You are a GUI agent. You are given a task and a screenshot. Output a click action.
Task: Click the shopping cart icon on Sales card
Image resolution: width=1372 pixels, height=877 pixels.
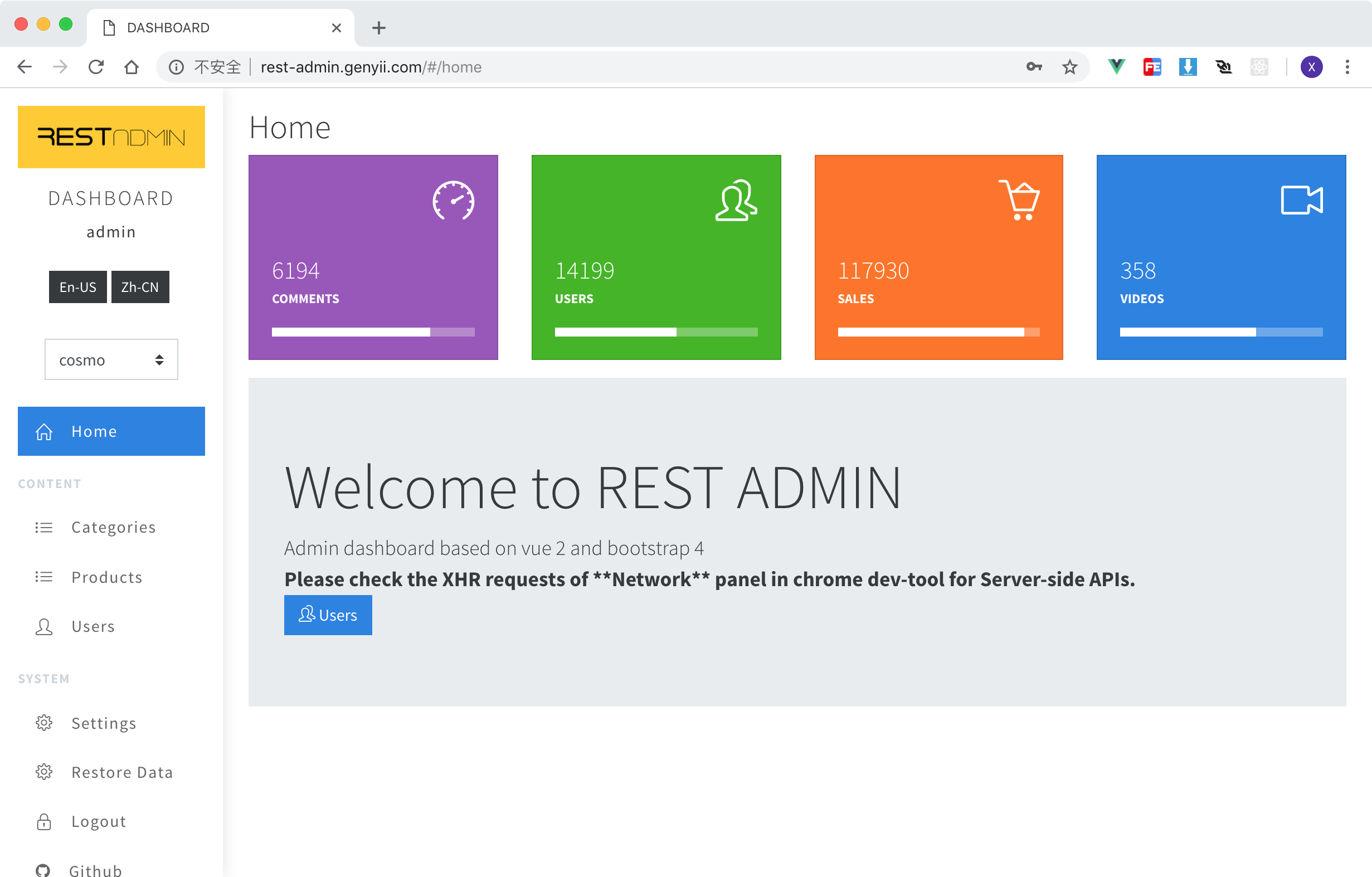point(1019,200)
